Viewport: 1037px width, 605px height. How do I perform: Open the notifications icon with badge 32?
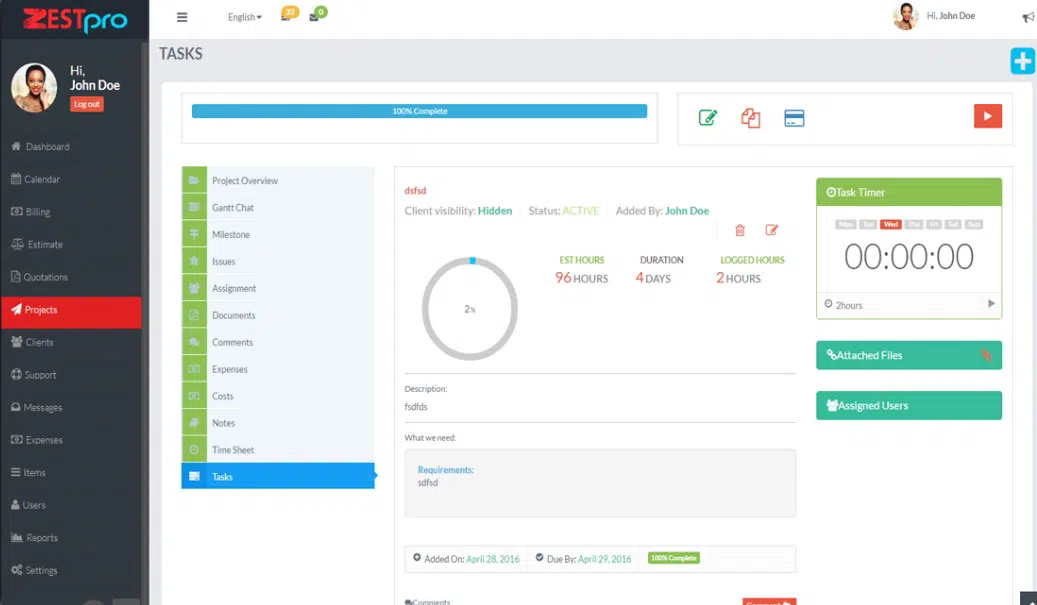point(286,16)
